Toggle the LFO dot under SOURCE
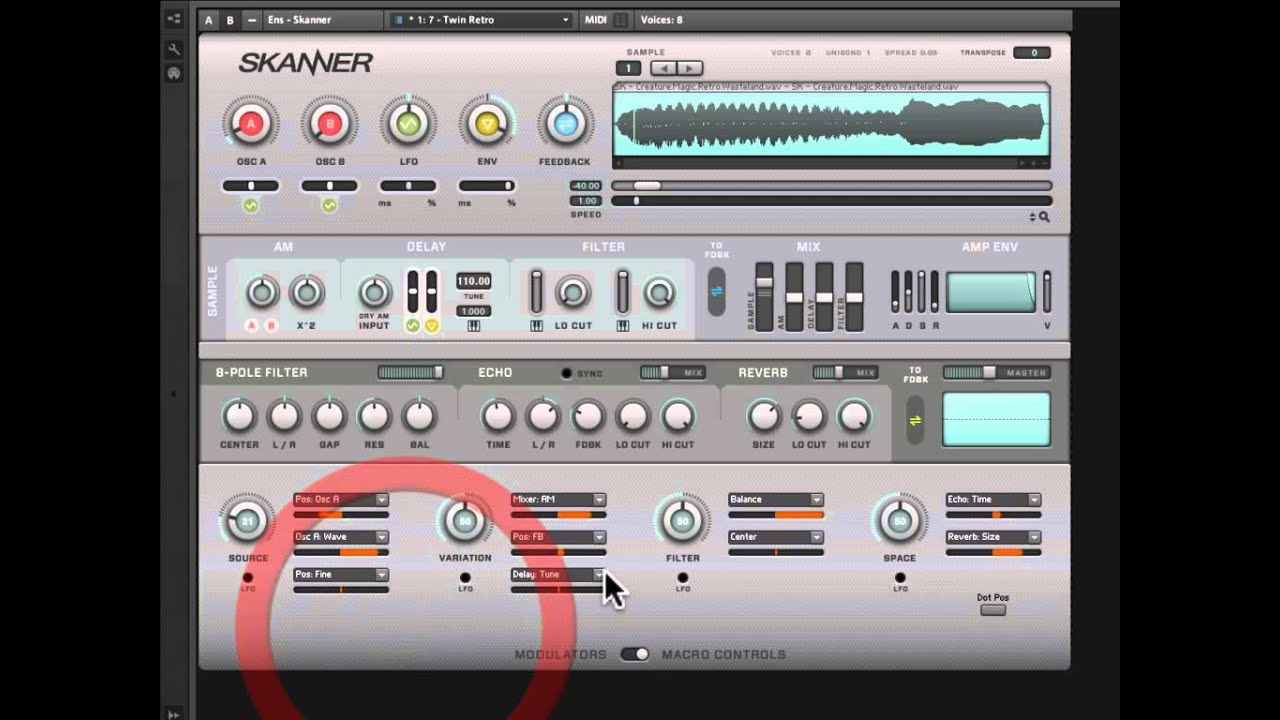Image resolution: width=1280 pixels, height=720 pixels. [x=248, y=578]
